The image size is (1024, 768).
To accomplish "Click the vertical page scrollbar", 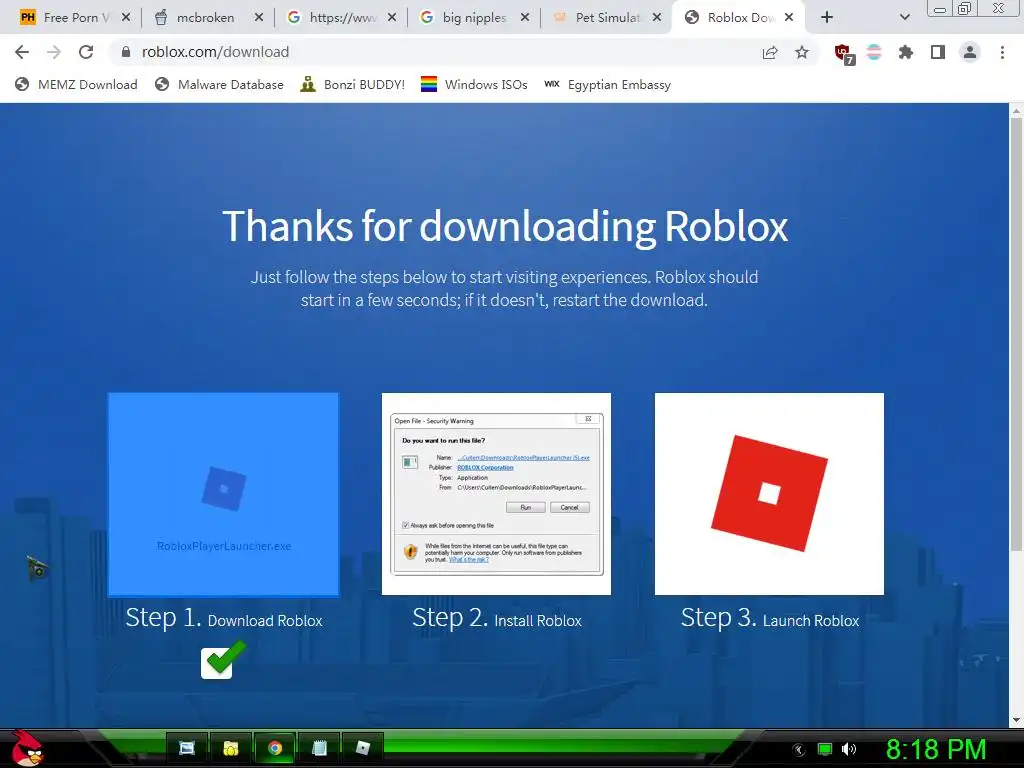I will 1016,333.
